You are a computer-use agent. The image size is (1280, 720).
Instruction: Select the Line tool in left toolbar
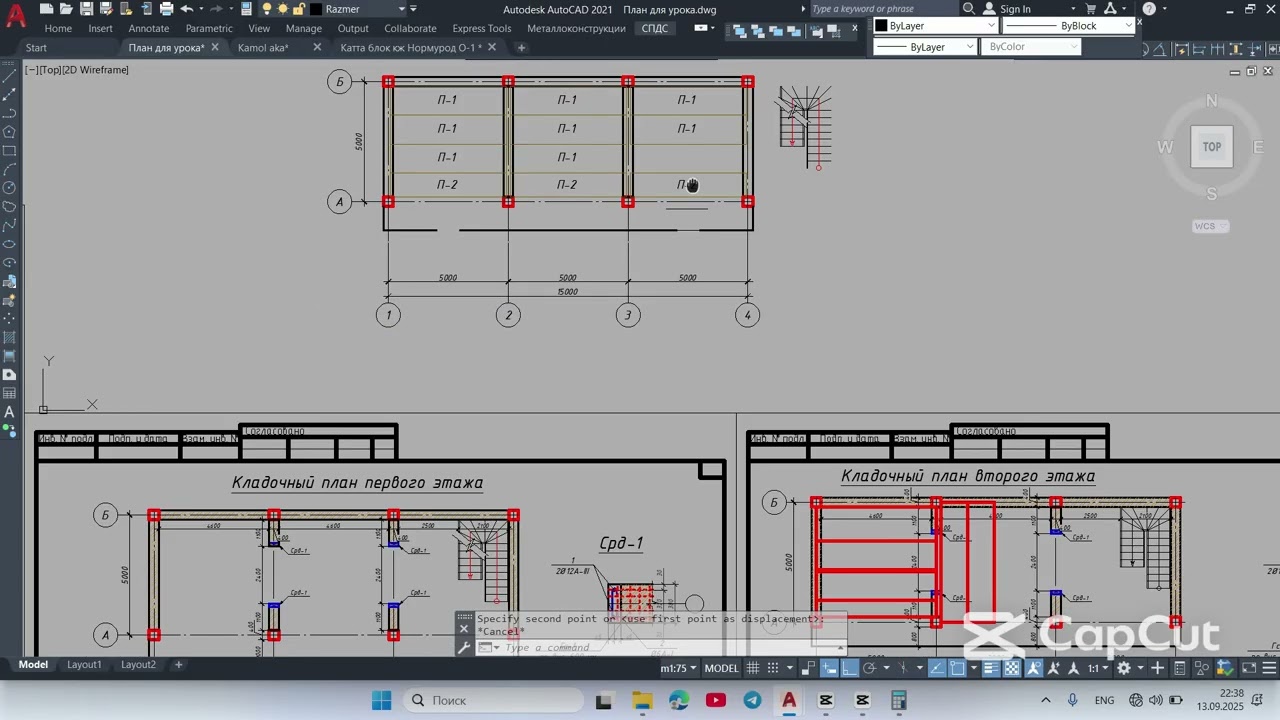tap(9, 75)
